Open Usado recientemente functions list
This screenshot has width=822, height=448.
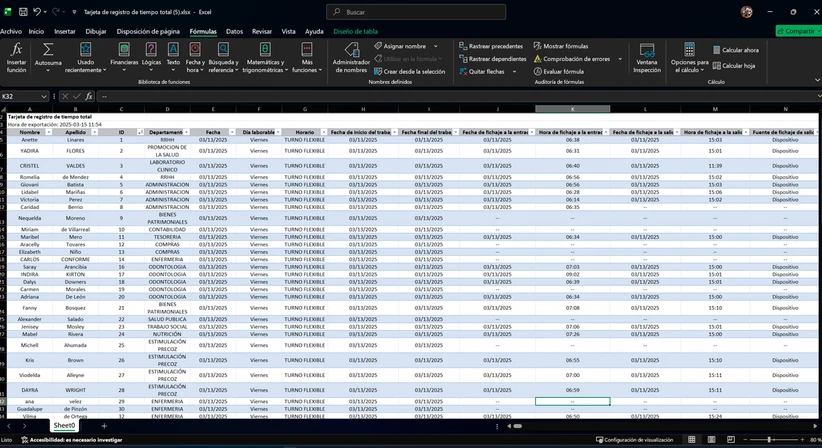pos(85,58)
